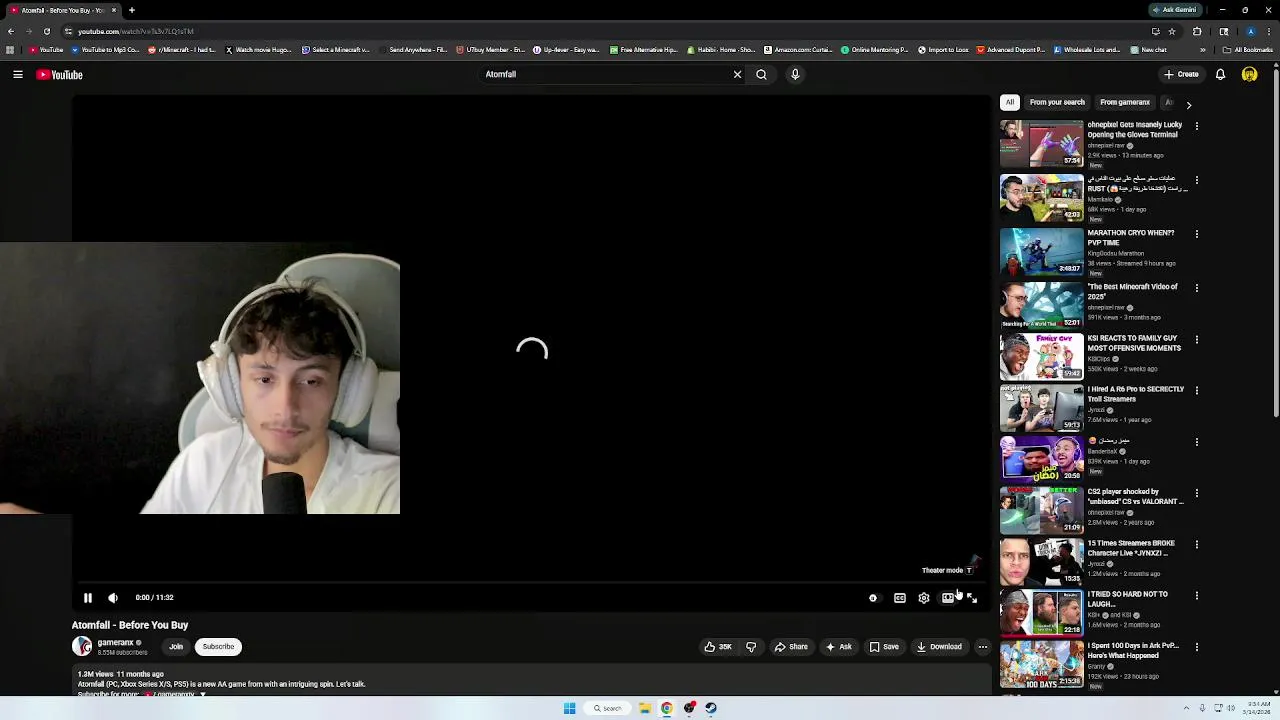Mute the video volume
This screenshot has width=1280, height=720.
[x=113, y=598]
